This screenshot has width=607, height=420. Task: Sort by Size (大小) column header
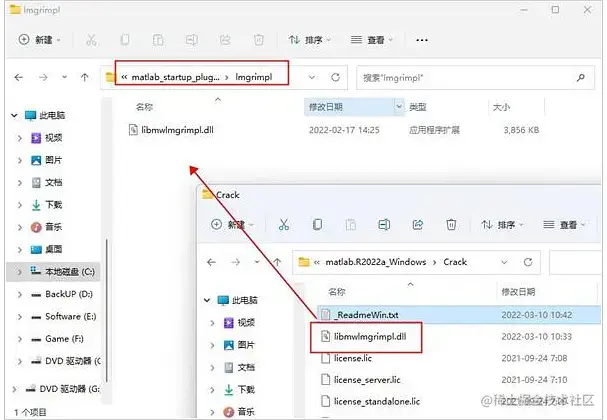[501, 107]
